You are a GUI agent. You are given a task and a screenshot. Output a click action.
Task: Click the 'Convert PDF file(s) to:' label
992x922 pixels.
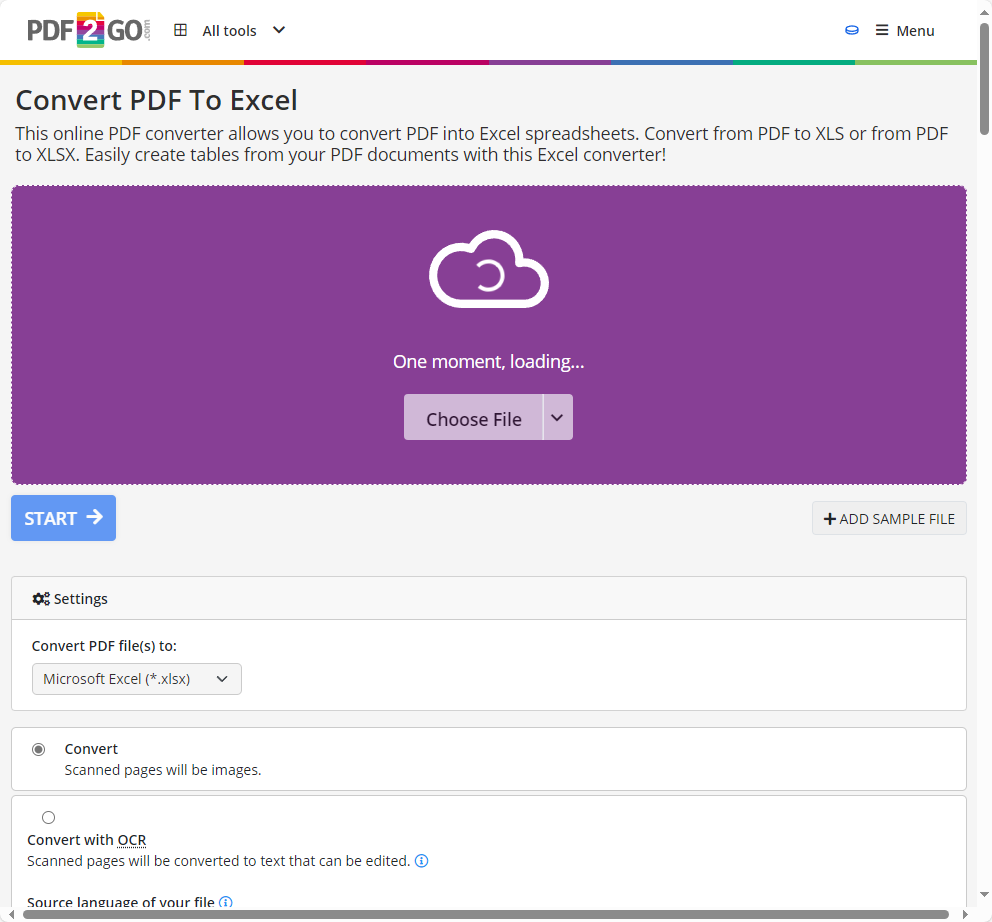tap(104, 646)
